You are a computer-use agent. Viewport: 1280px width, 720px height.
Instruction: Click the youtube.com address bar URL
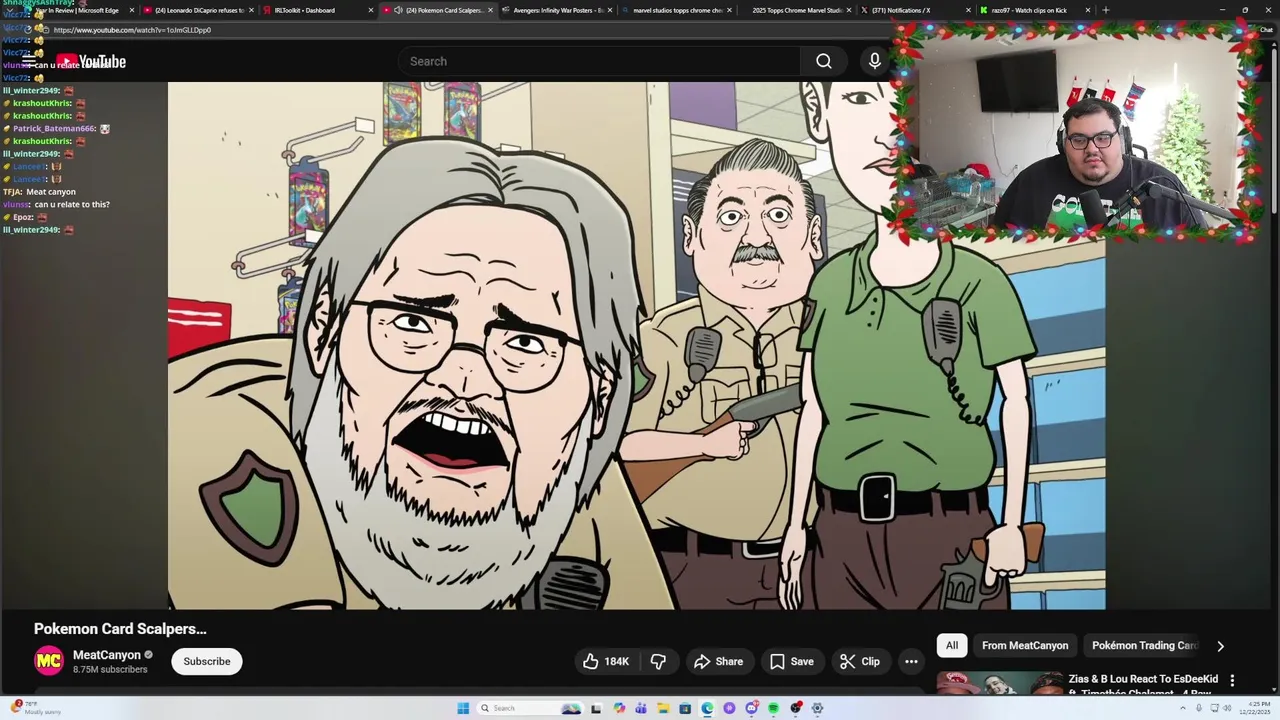click(x=132, y=30)
